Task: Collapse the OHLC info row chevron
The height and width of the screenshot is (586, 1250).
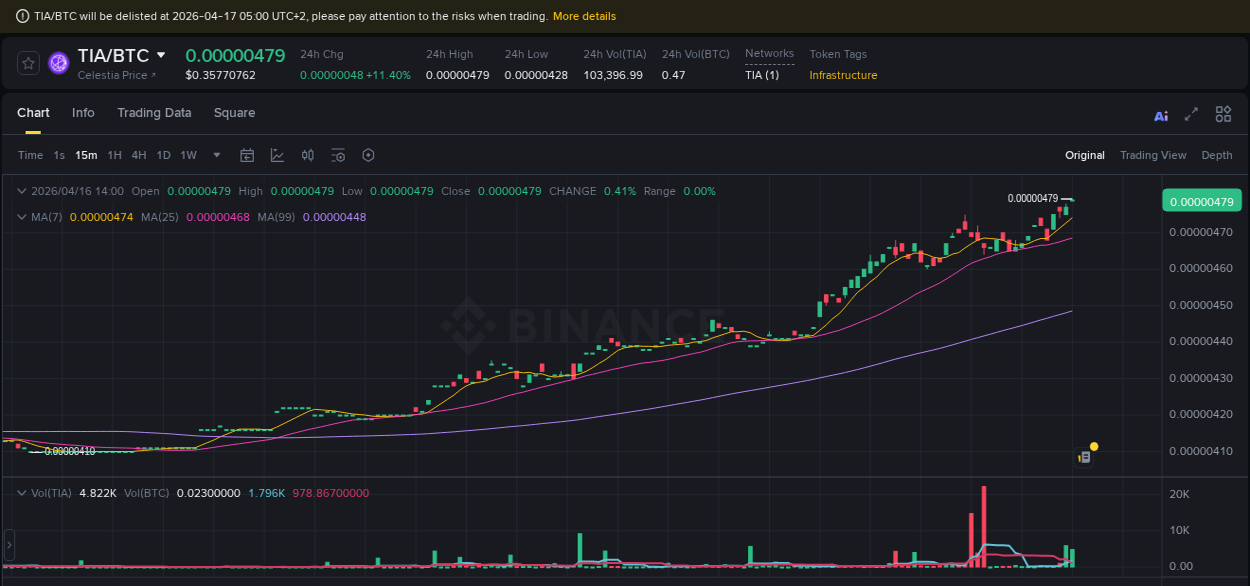Action: click(x=23, y=191)
